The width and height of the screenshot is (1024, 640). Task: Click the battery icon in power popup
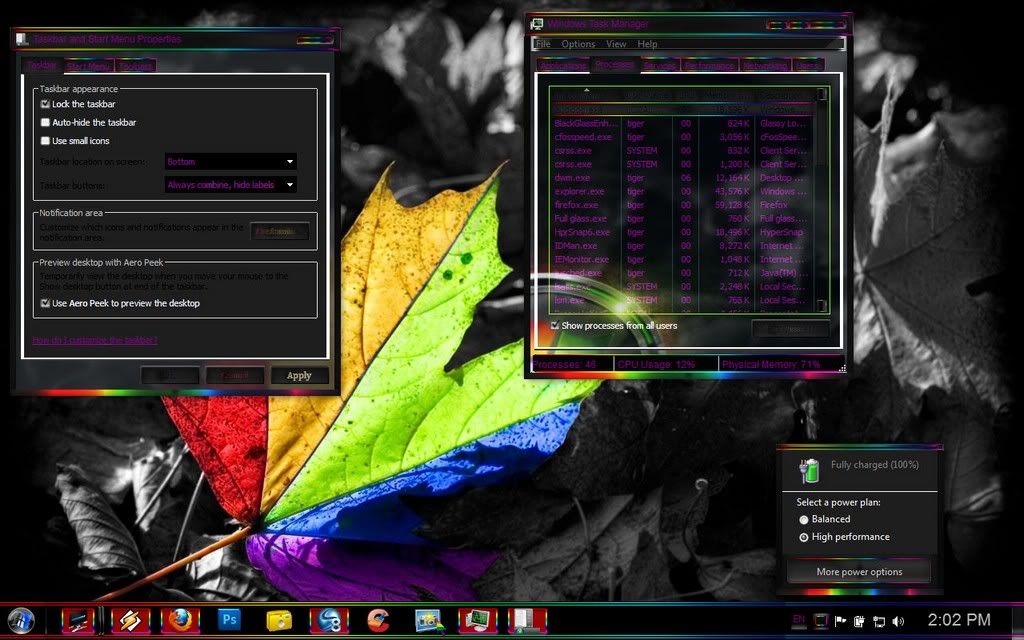[x=809, y=469]
